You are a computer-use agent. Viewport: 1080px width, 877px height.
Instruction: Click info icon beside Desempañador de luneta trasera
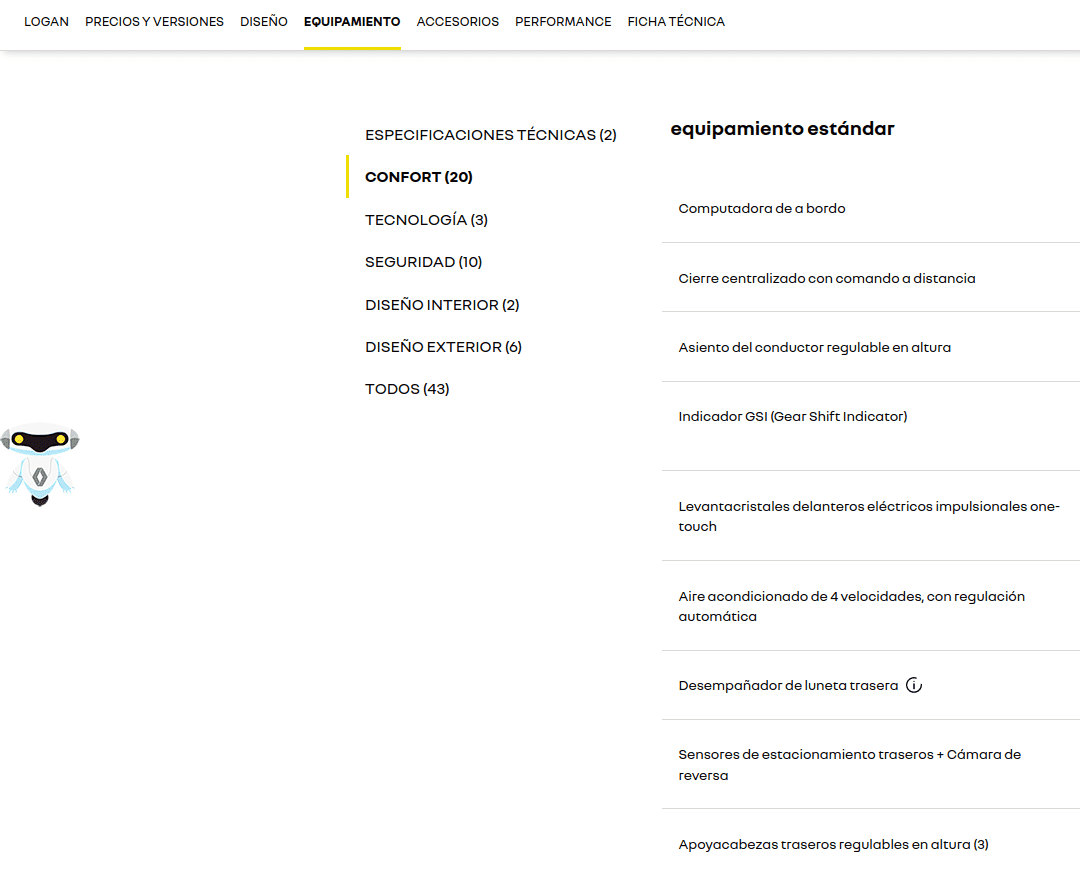913,686
